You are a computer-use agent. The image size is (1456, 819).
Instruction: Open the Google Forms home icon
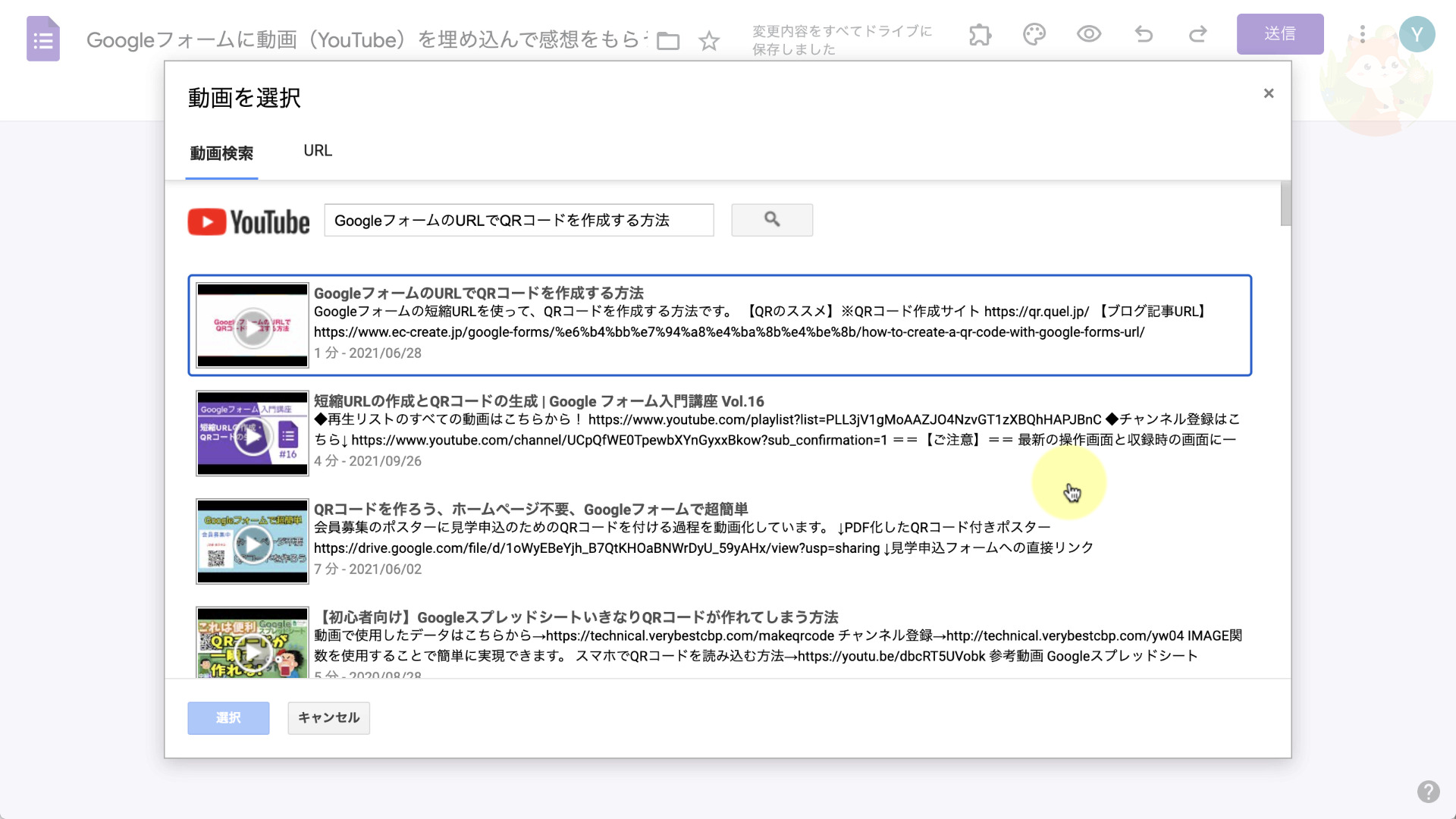(x=43, y=39)
